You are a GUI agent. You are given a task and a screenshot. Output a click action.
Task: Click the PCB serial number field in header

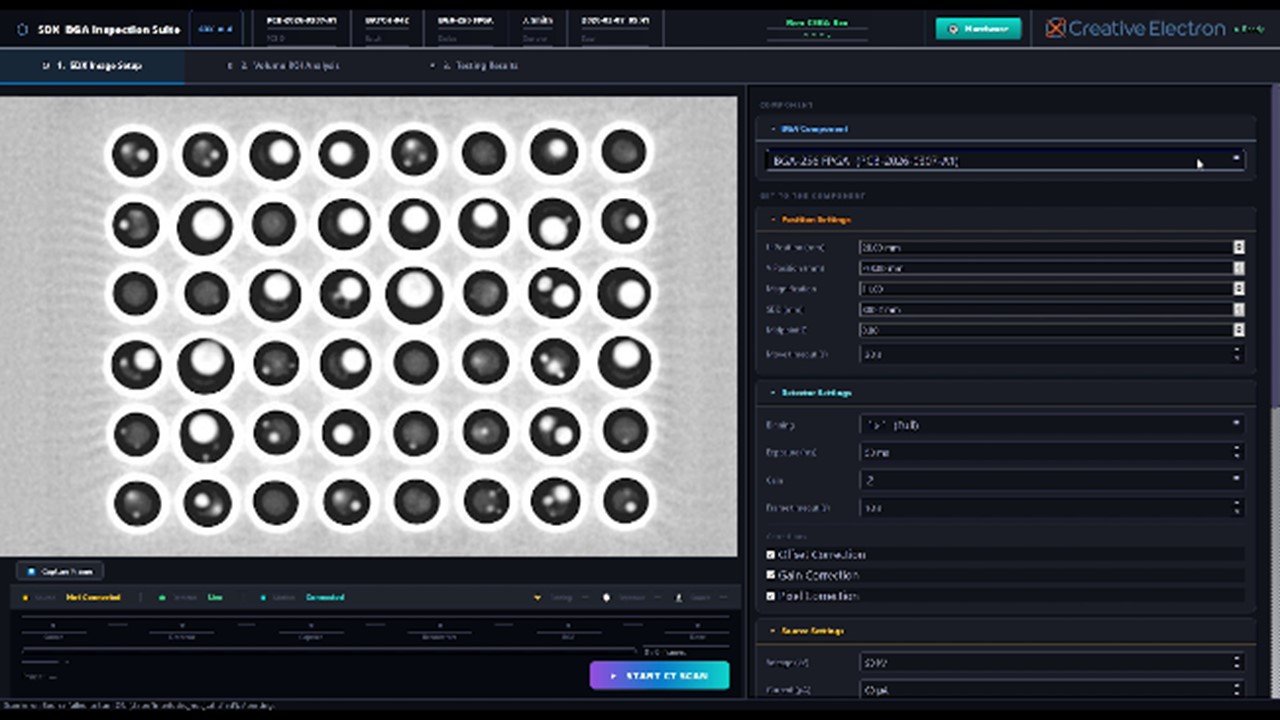[x=301, y=29]
